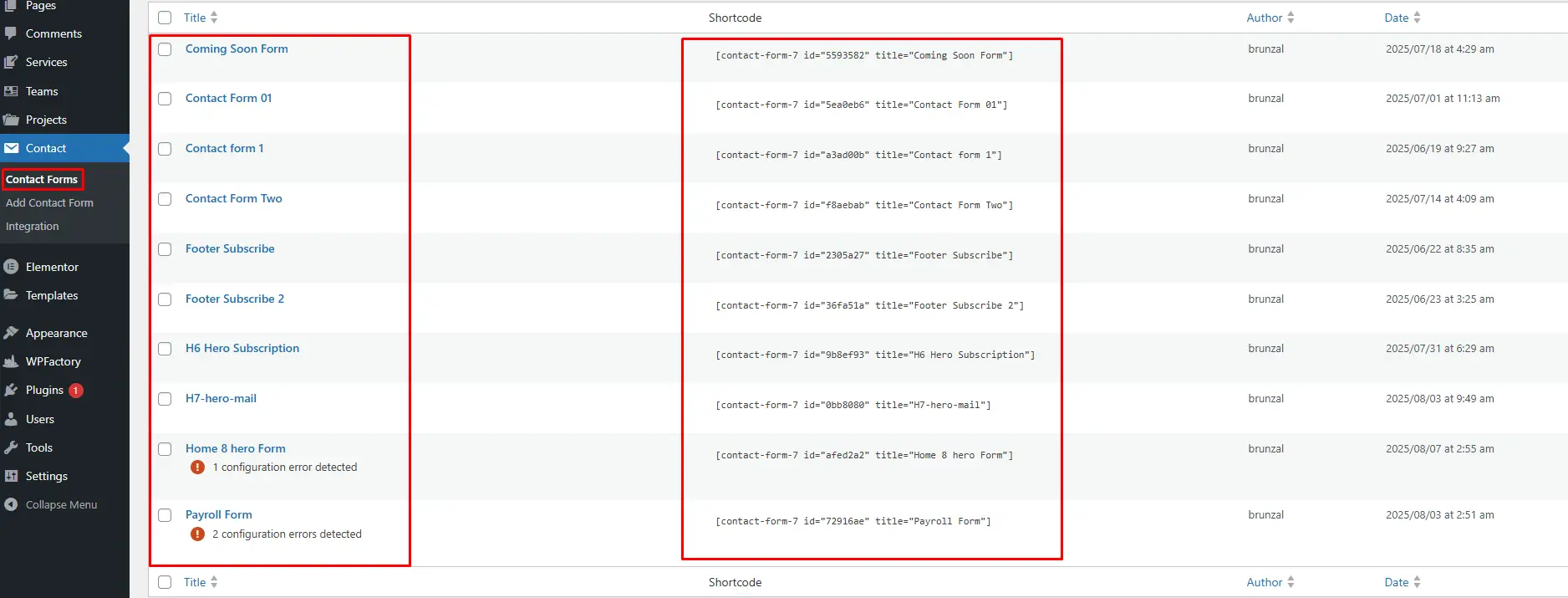Check the Home 8 hero Form checkbox
1568x598 pixels.
tap(165, 449)
